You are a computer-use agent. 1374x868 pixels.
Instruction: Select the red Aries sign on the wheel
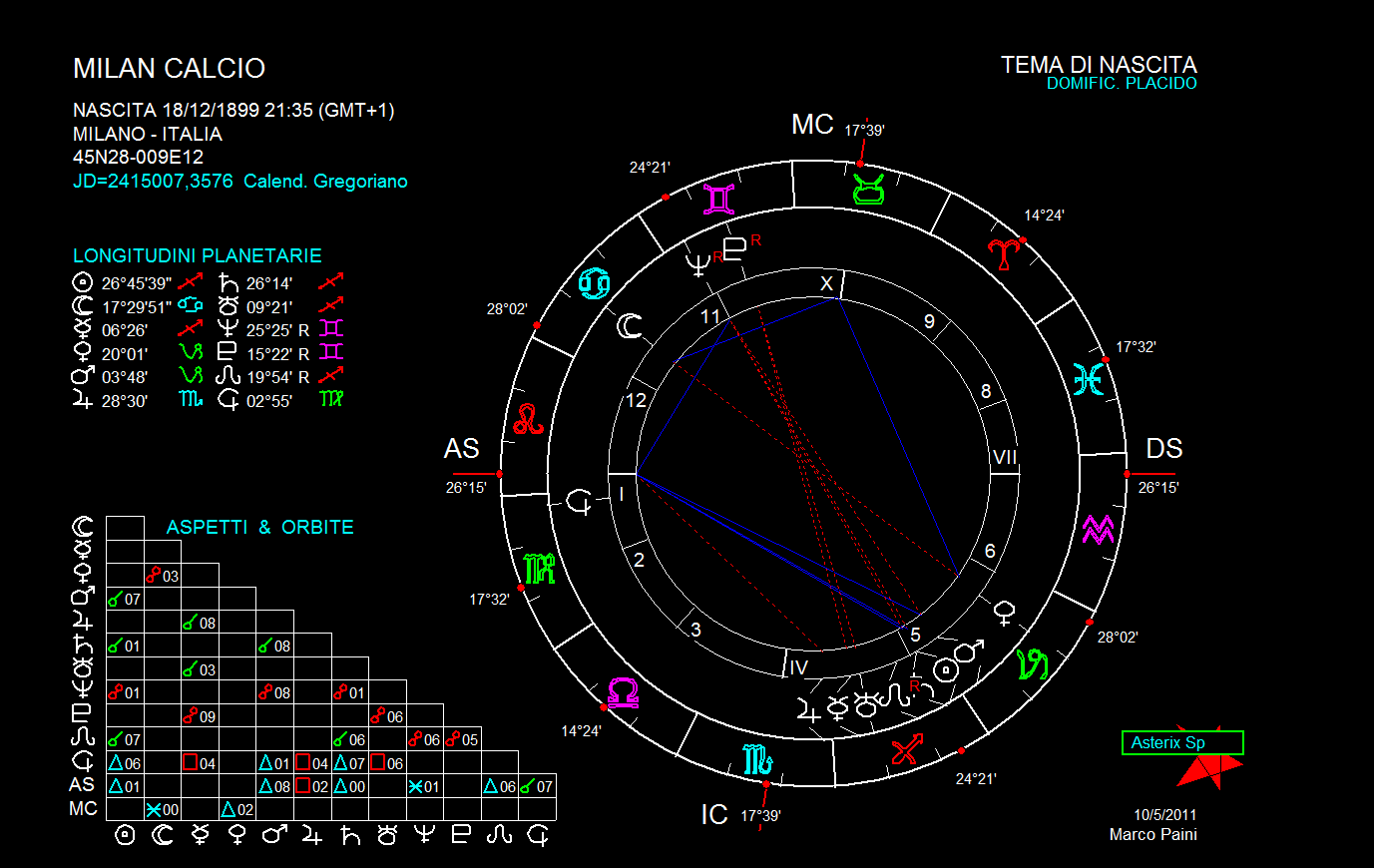(x=1004, y=255)
